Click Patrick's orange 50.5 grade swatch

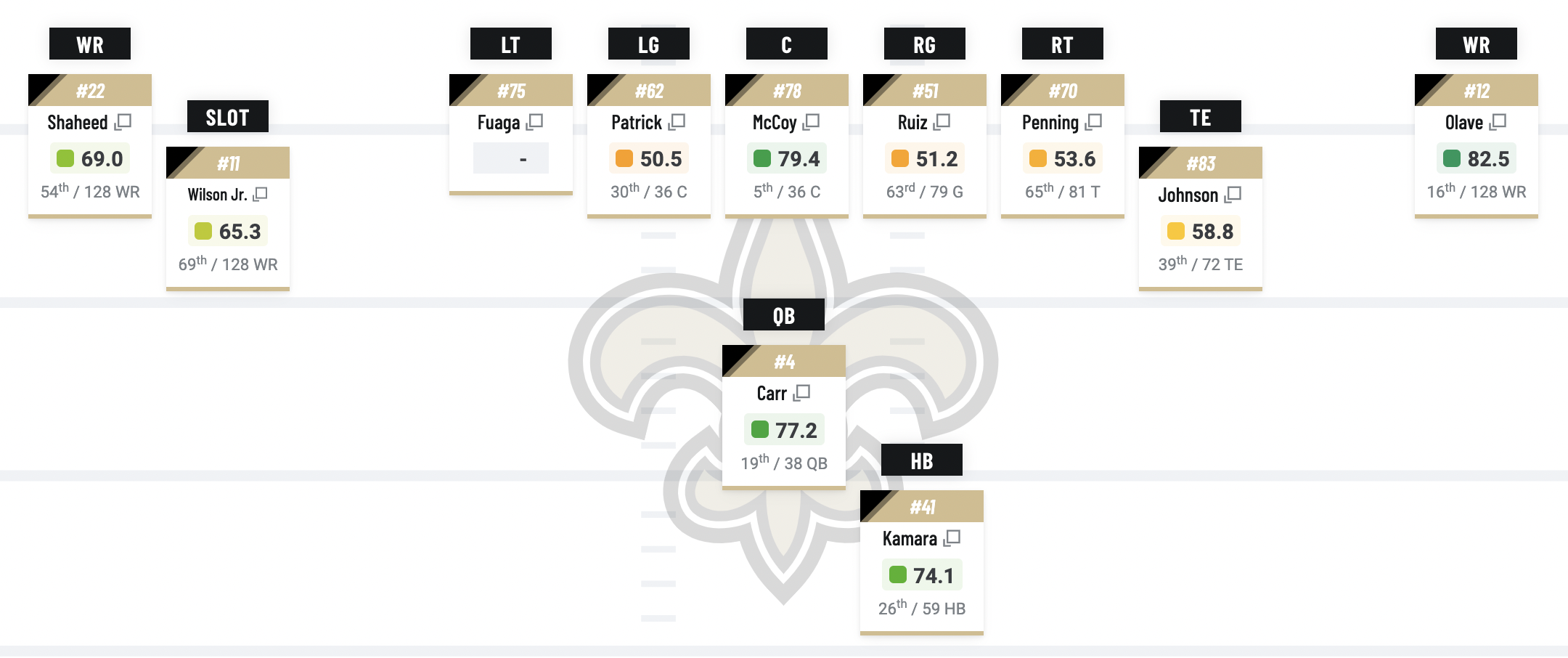[624, 158]
